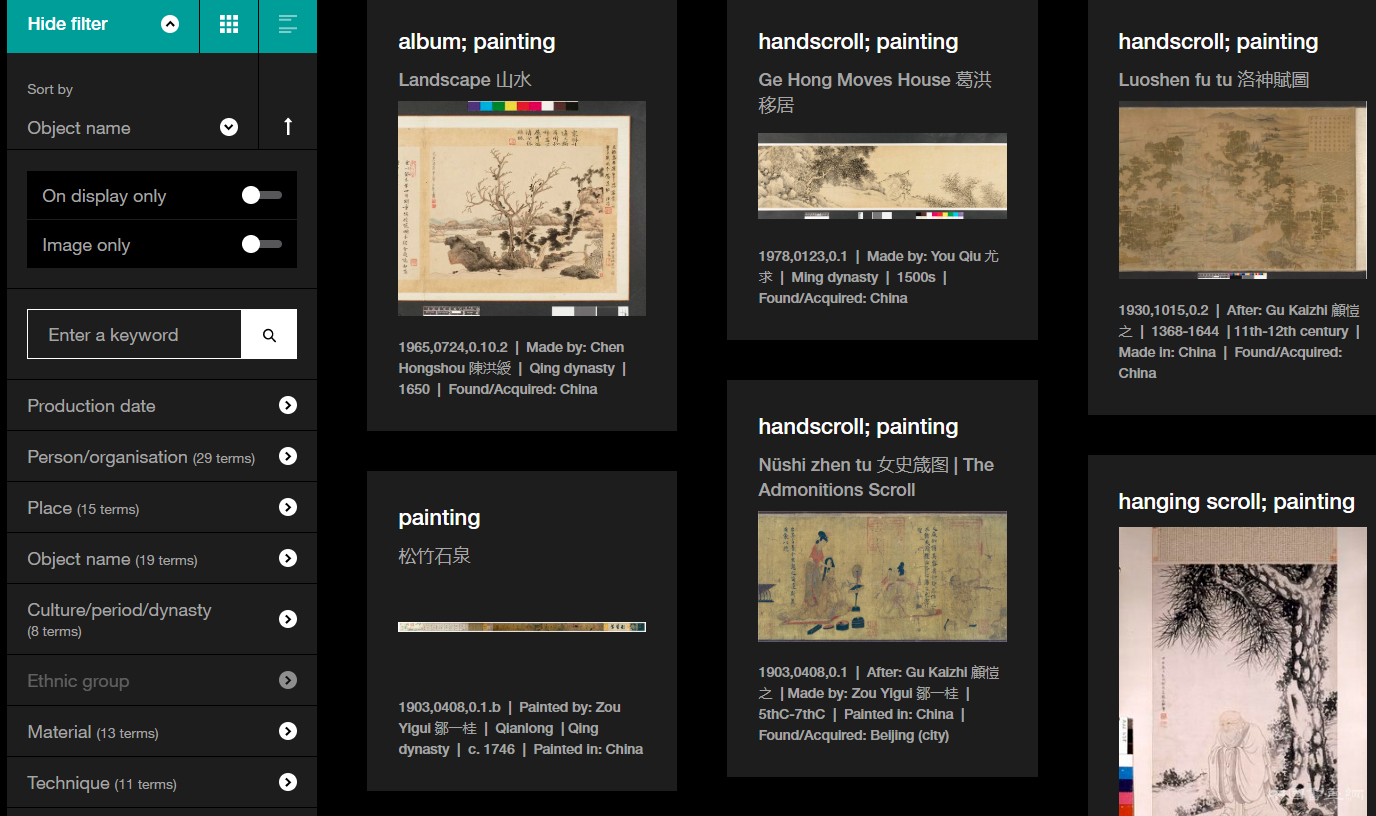Expand Person/organisation filter
The height and width of the screenshot is (816, 1376).
click(x=162, y=457)
